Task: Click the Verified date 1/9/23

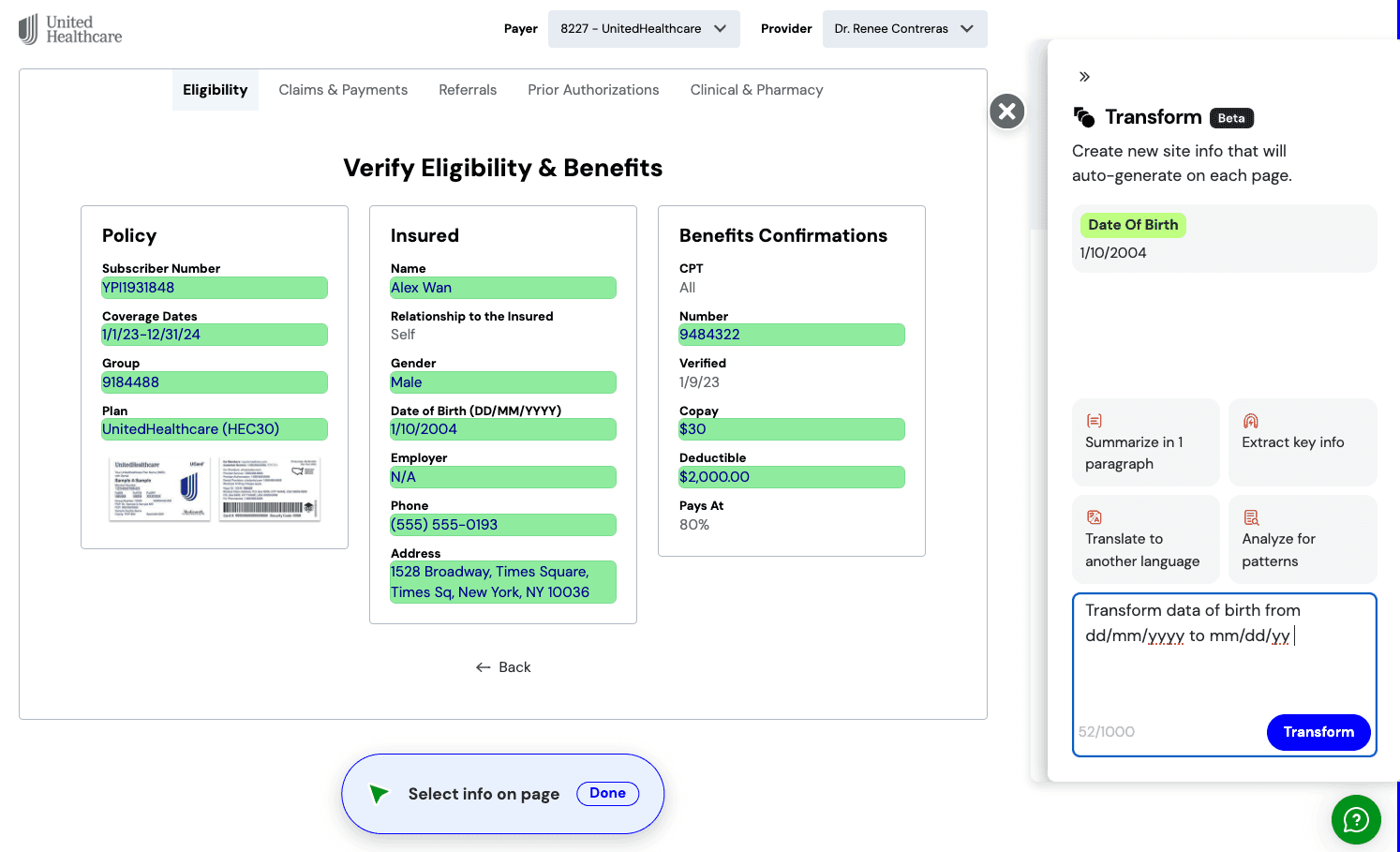Action: tap(699, 382)
